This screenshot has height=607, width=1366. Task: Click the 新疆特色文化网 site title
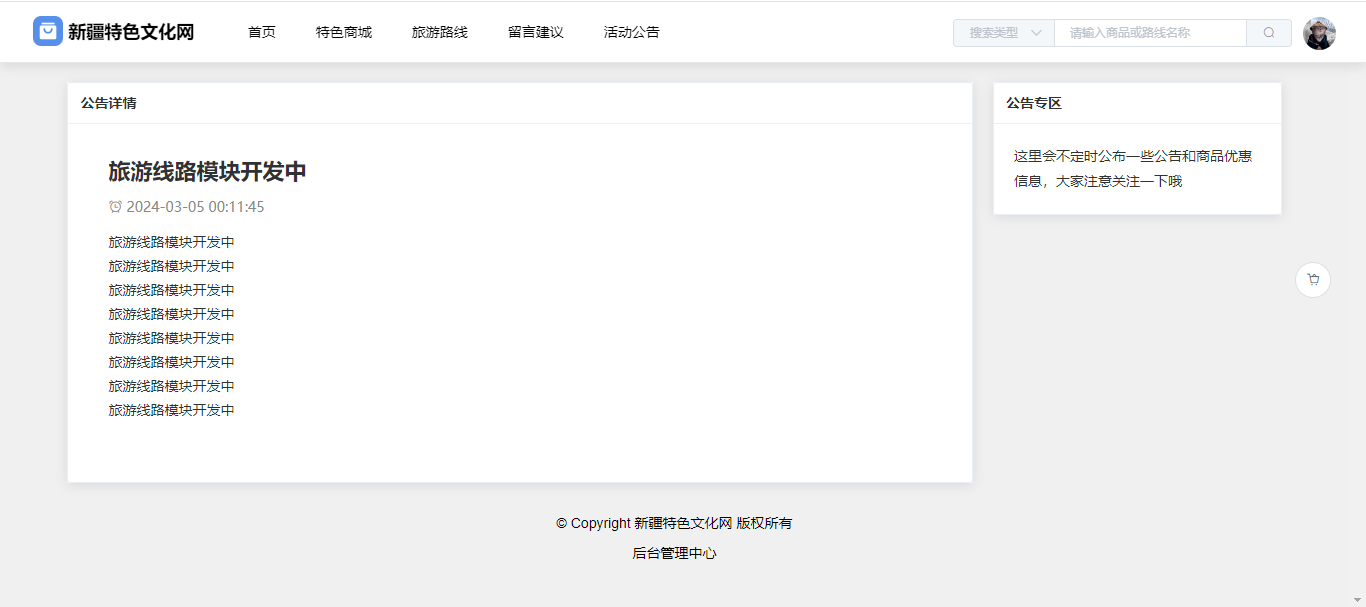[131, 32]
